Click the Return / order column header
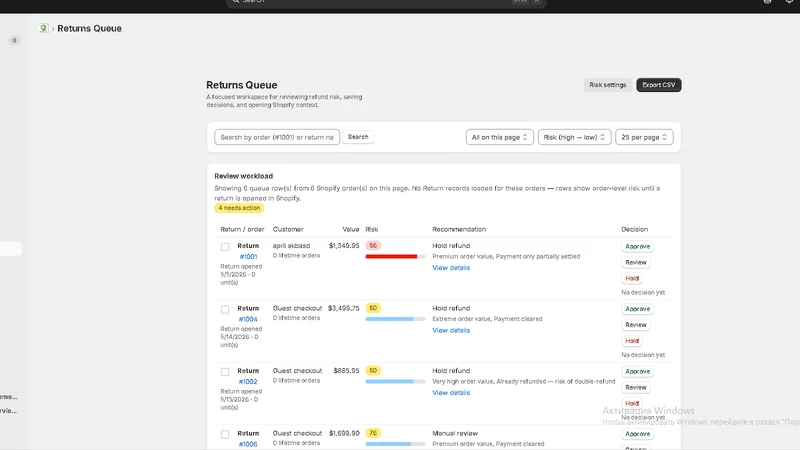This screenshot has width=800, height=450. pyautogui.click(x=242, y=230)
